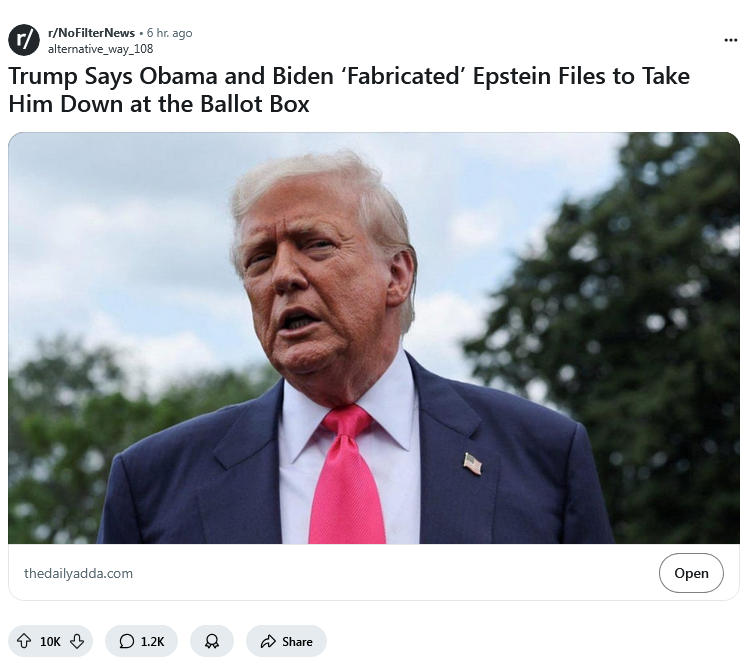
Task: View the alternative_way_108 user profile
Action: (x=101, y=49)
